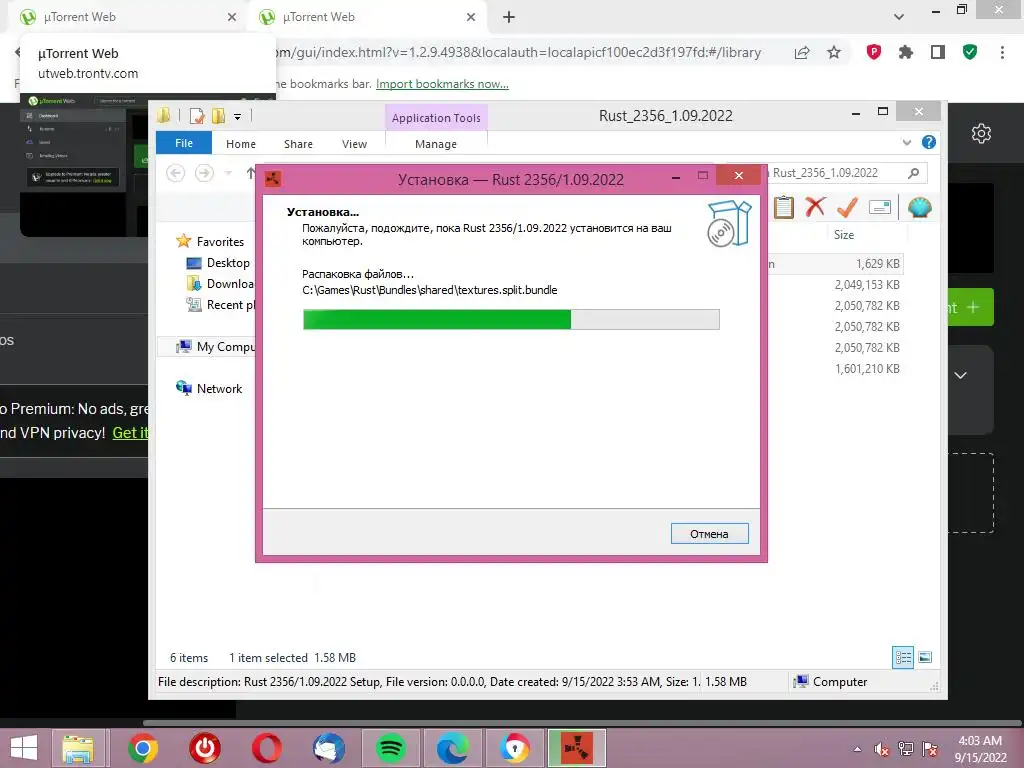Click the red X delete icon
Image resolution: width=1024 pixels, height=768 pixels.
pyautogui.click(x=815, y=207)
